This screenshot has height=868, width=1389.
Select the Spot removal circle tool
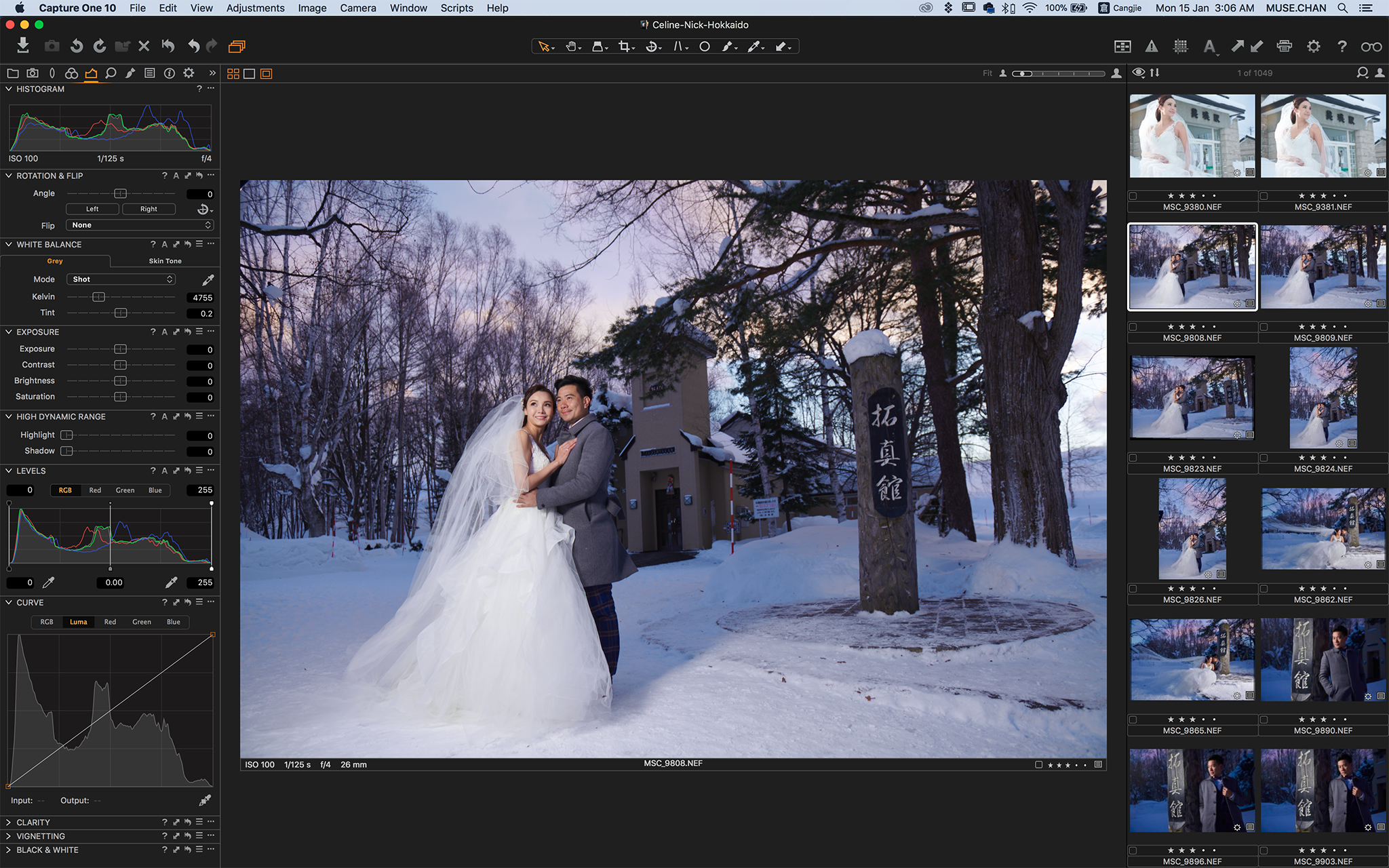[x=705, y=47]
